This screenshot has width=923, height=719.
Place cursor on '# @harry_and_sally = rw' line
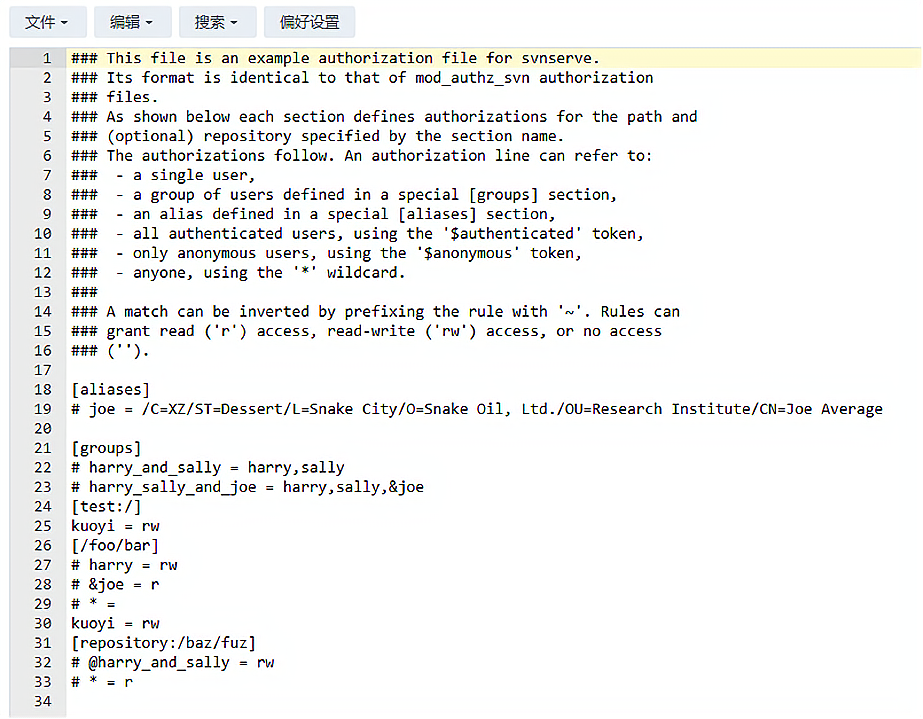172,662
